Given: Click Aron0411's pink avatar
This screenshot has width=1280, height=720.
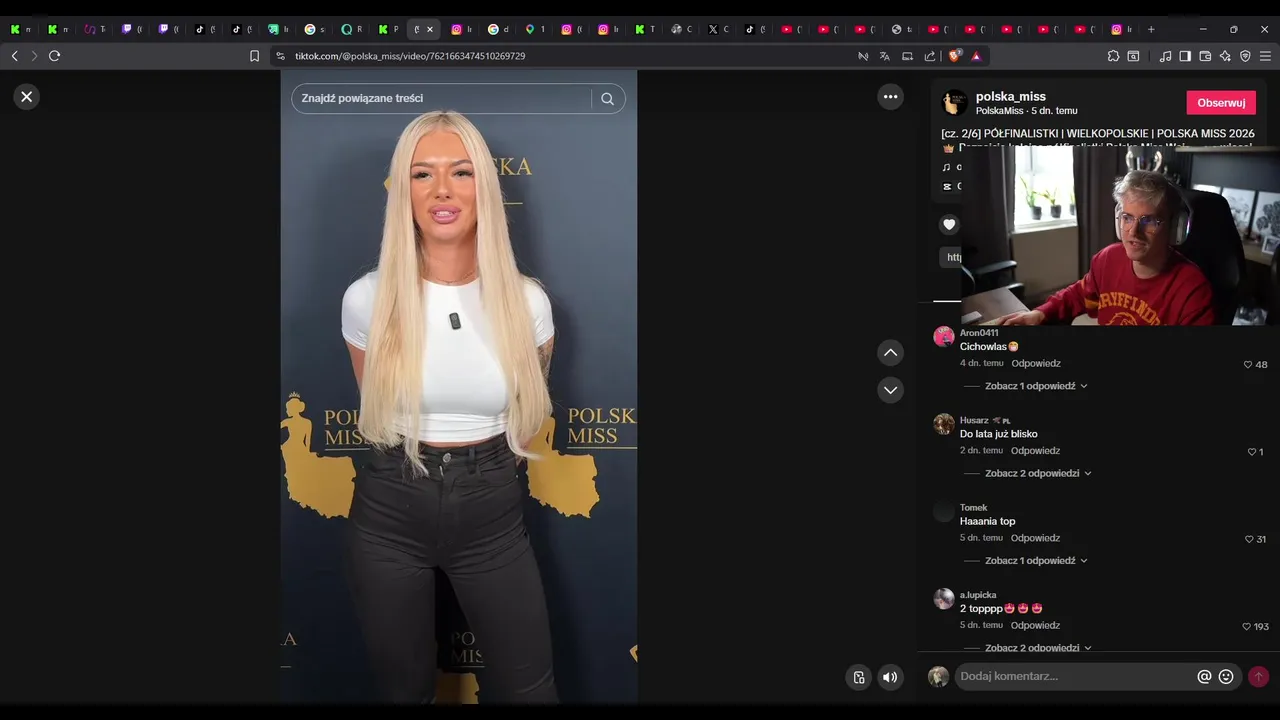Looking at the screenshot, I should click(944, 336).
